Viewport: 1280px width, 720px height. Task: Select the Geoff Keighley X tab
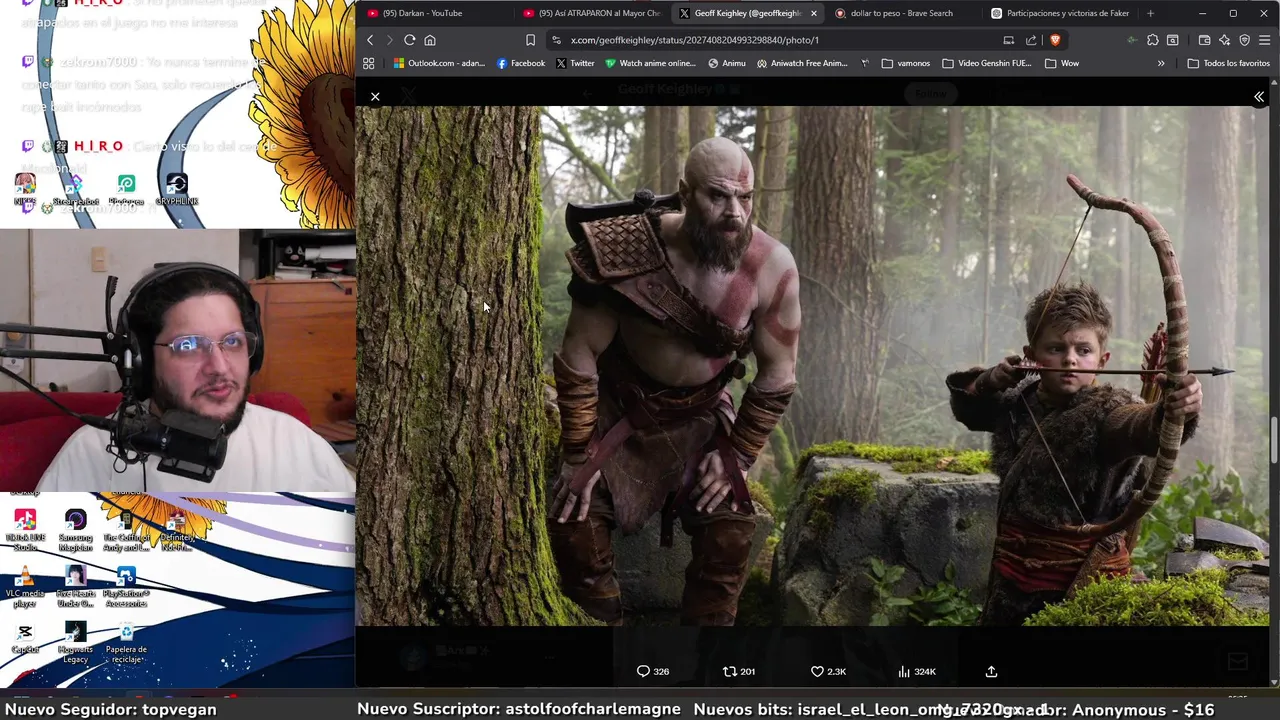coord(740,13)
